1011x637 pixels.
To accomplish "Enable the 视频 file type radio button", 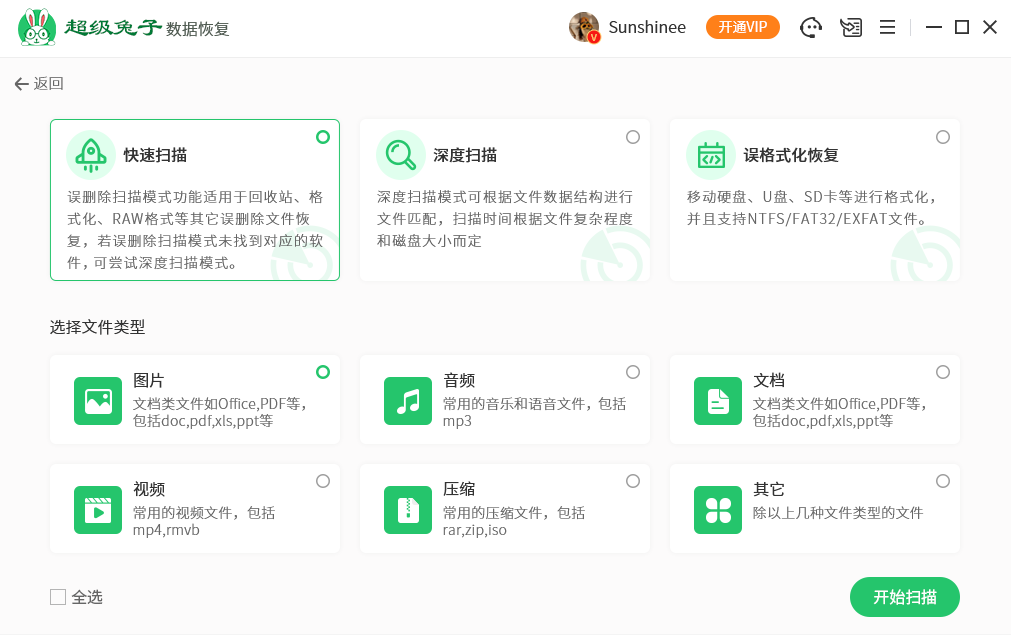I will point(323,481).
